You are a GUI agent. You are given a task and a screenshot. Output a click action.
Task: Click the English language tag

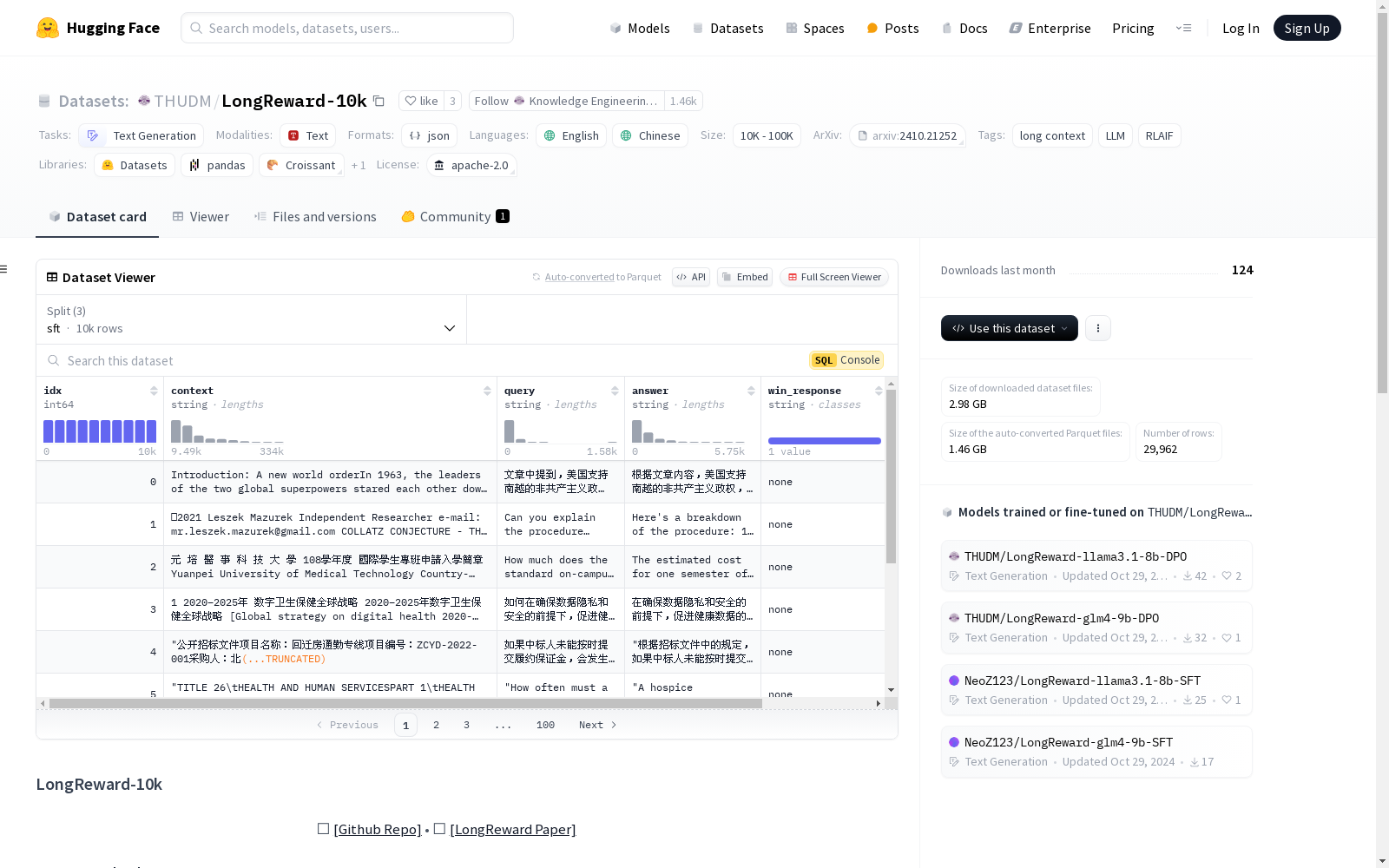571,135
